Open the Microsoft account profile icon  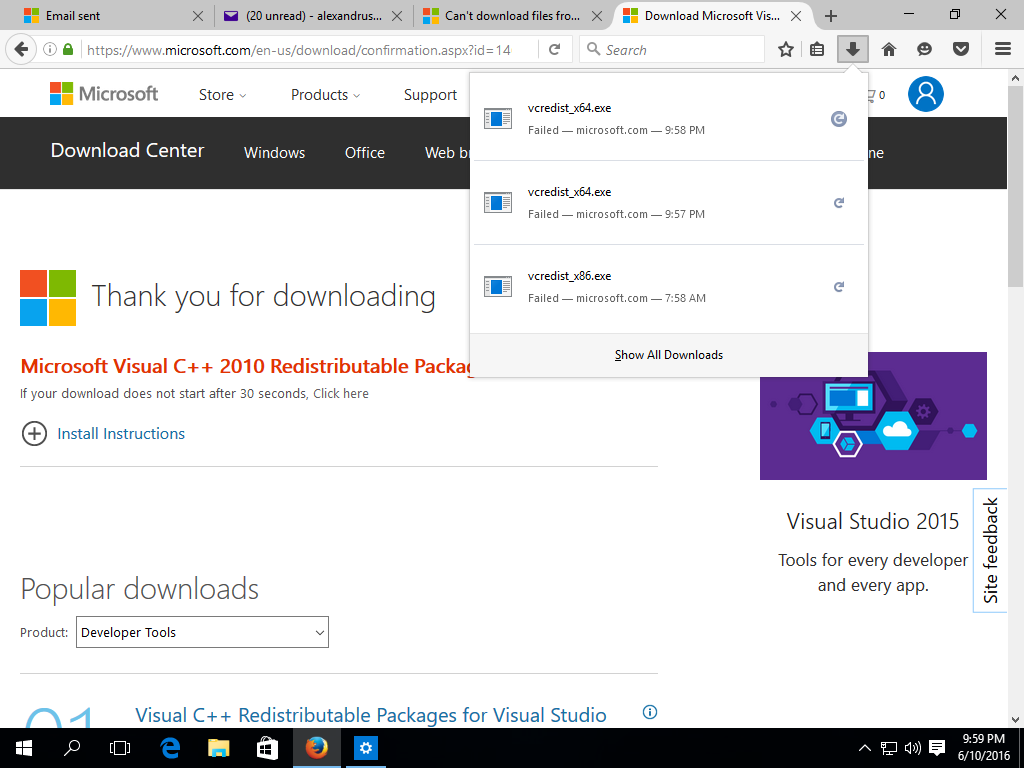click(925, 94)
